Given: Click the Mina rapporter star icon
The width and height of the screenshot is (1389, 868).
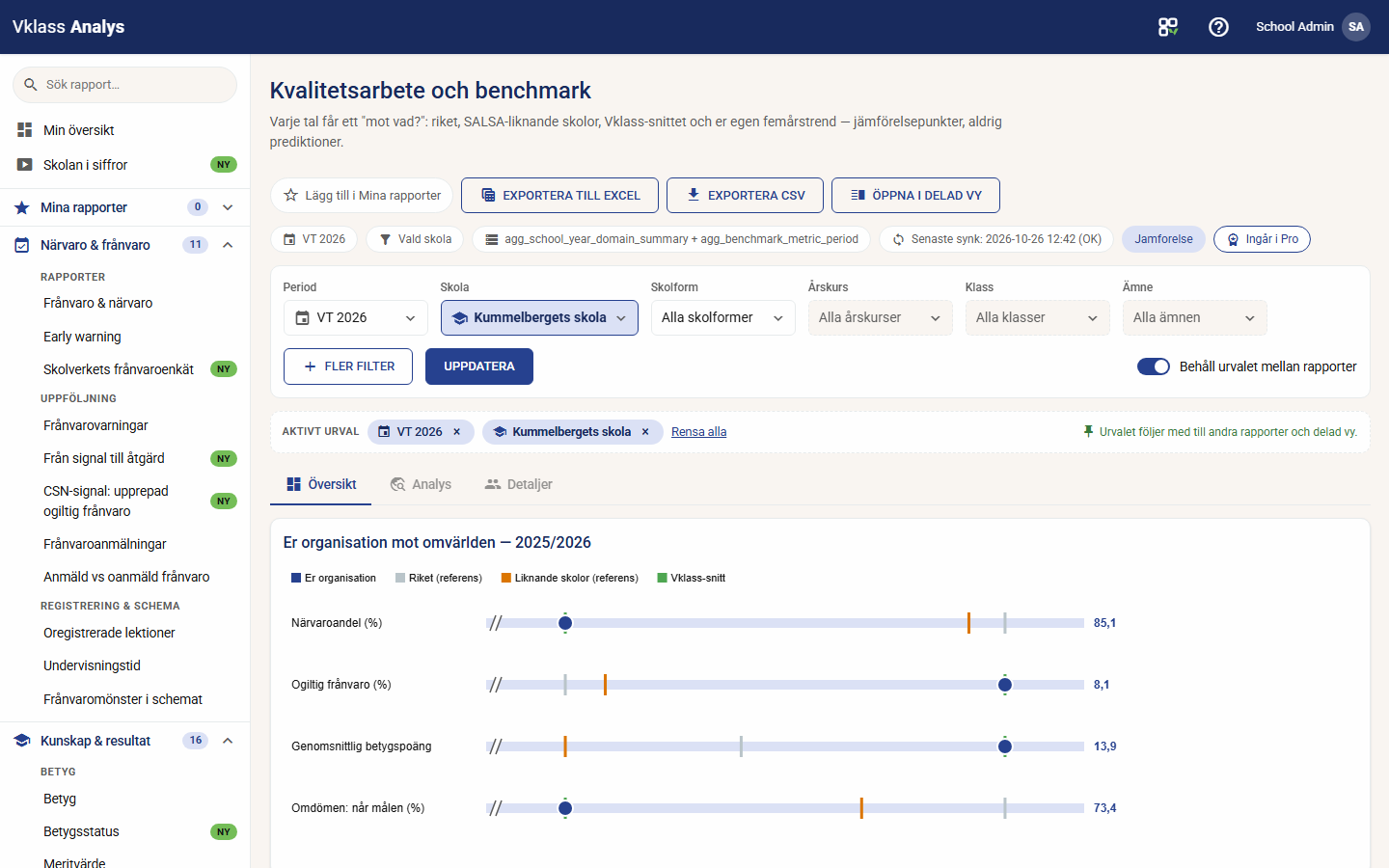Looking at the screenshot, I should point(22,207).
